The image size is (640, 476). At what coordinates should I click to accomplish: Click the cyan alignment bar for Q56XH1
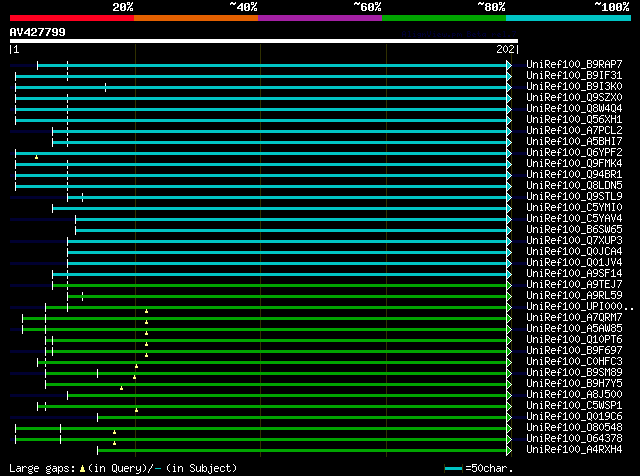click(262, 120)
